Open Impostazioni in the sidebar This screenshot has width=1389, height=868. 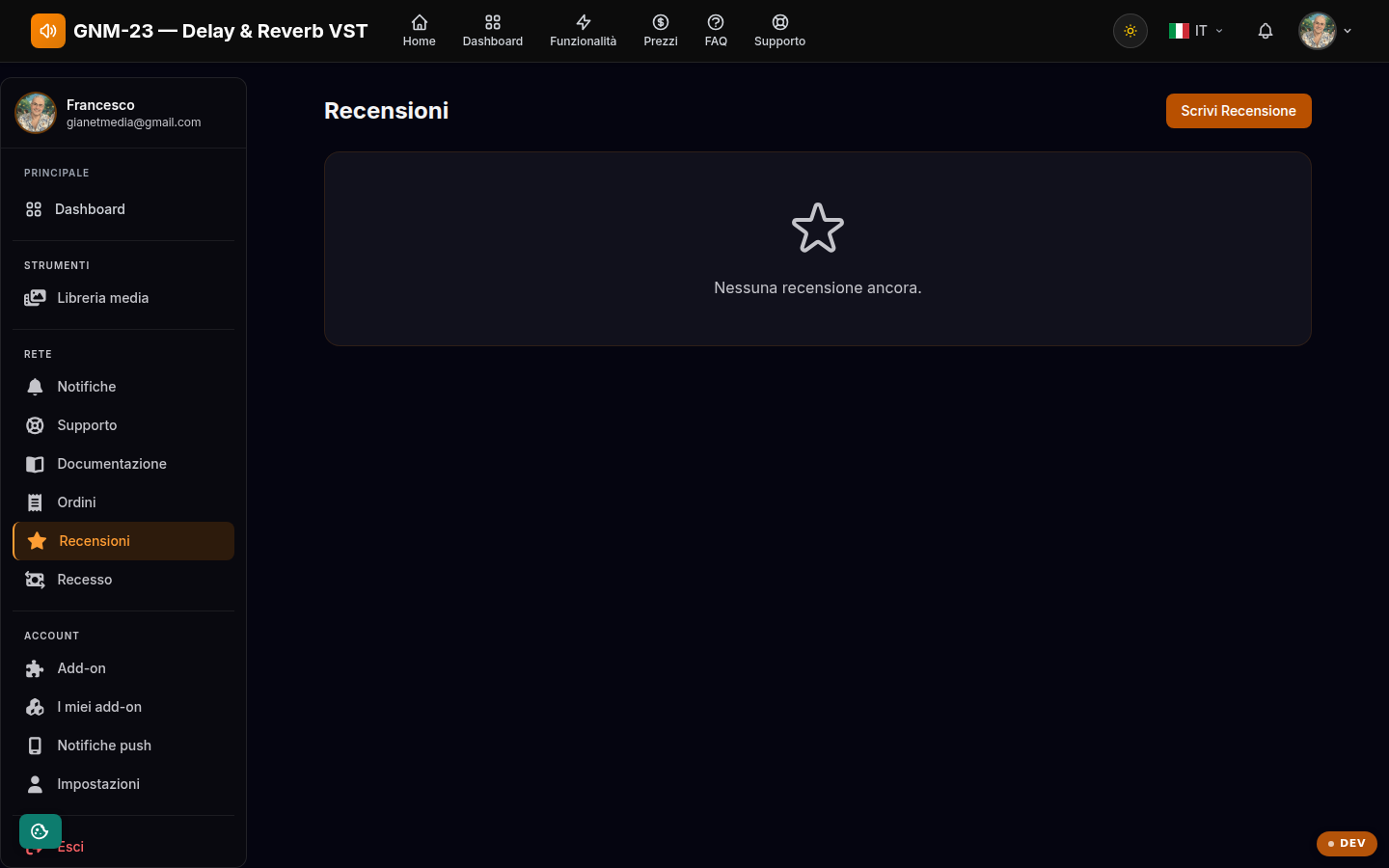pyautogui.click(x=123, y=784)
